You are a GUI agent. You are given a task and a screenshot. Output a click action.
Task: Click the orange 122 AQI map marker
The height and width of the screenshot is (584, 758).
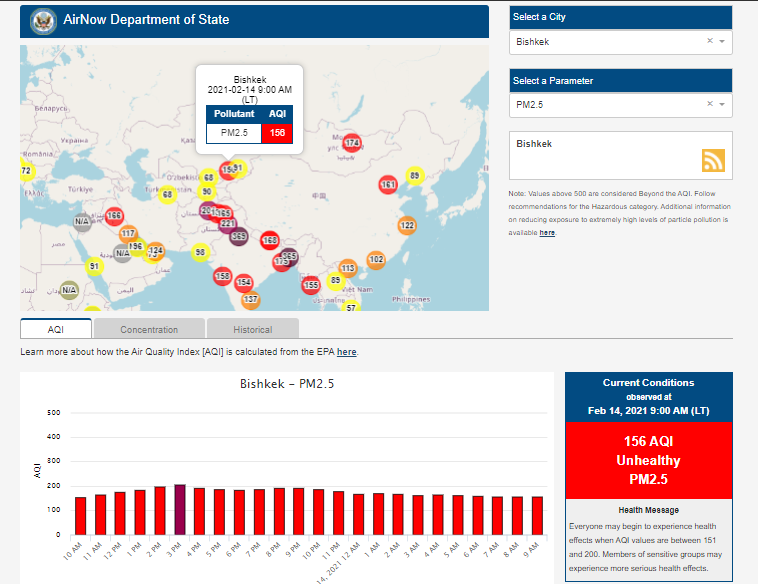tap(407, 226)
